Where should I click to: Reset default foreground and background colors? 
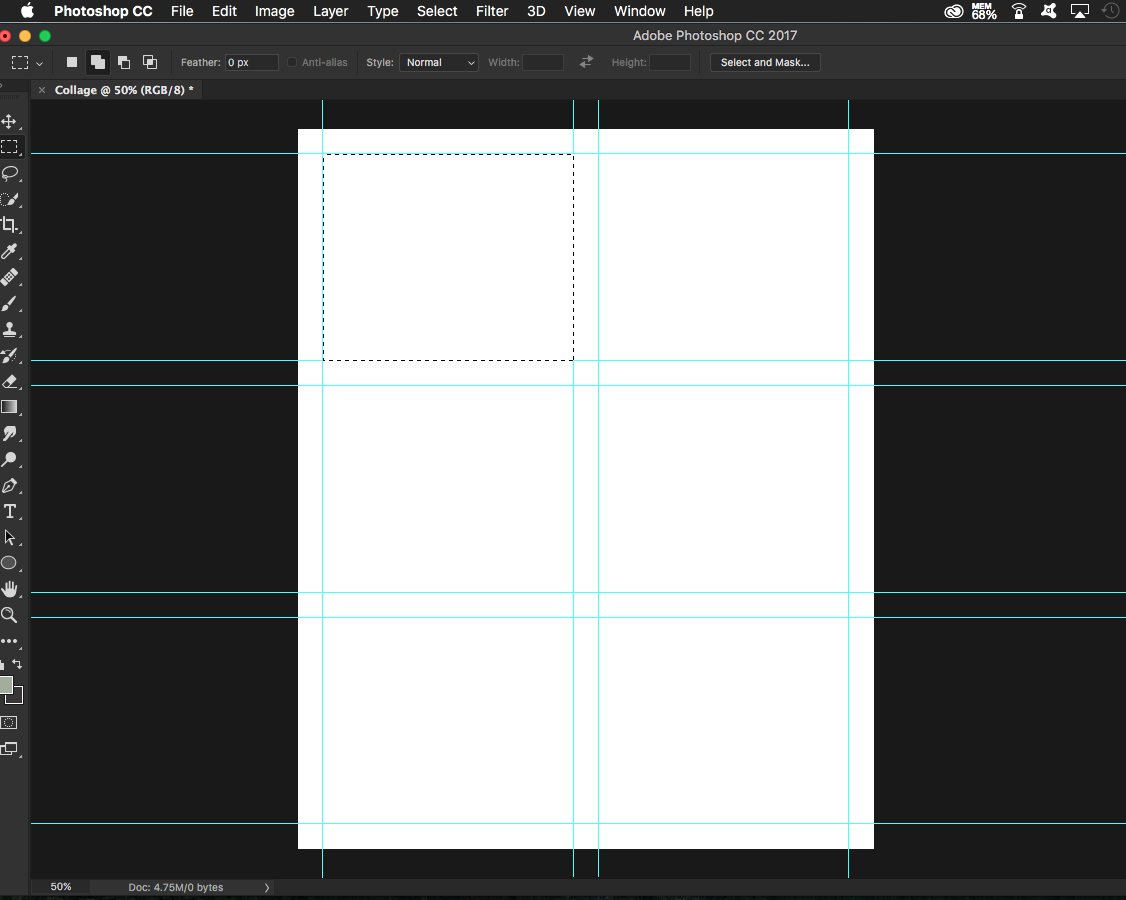[x=2, y=665]
